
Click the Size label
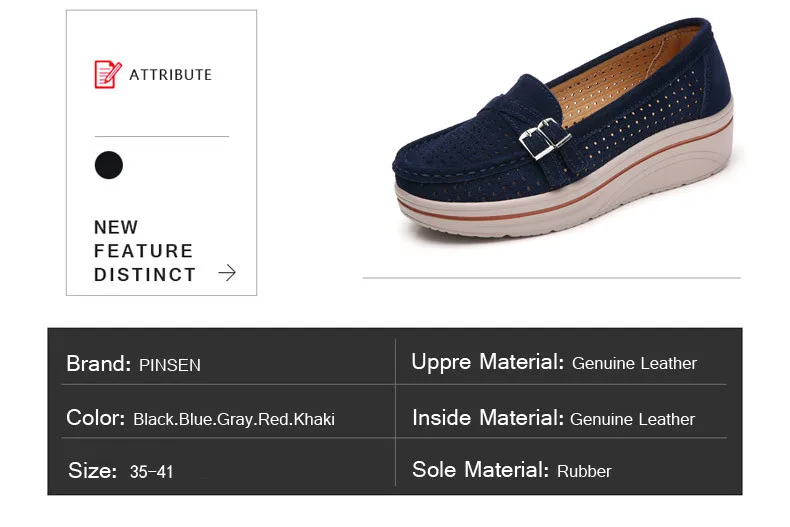pos(92,471)
